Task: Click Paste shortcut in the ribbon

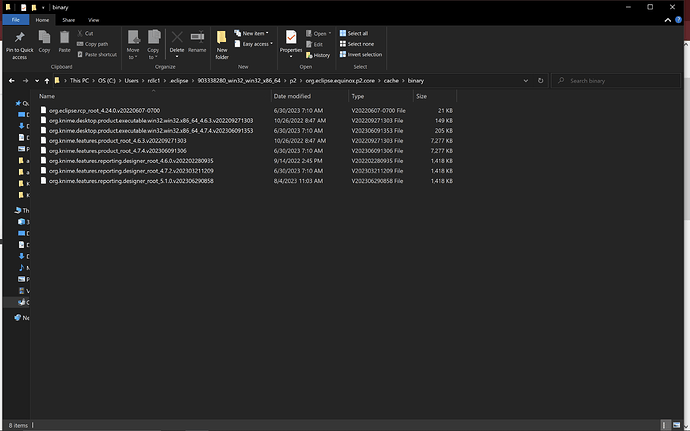Action: click(x=97, y=55)
